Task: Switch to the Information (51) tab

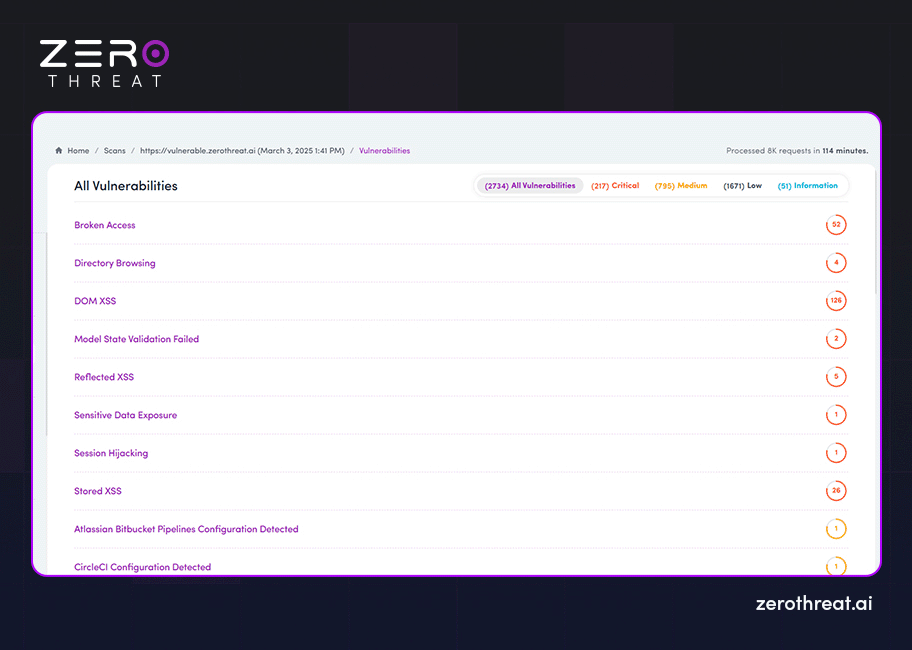Action: [807, 185]
